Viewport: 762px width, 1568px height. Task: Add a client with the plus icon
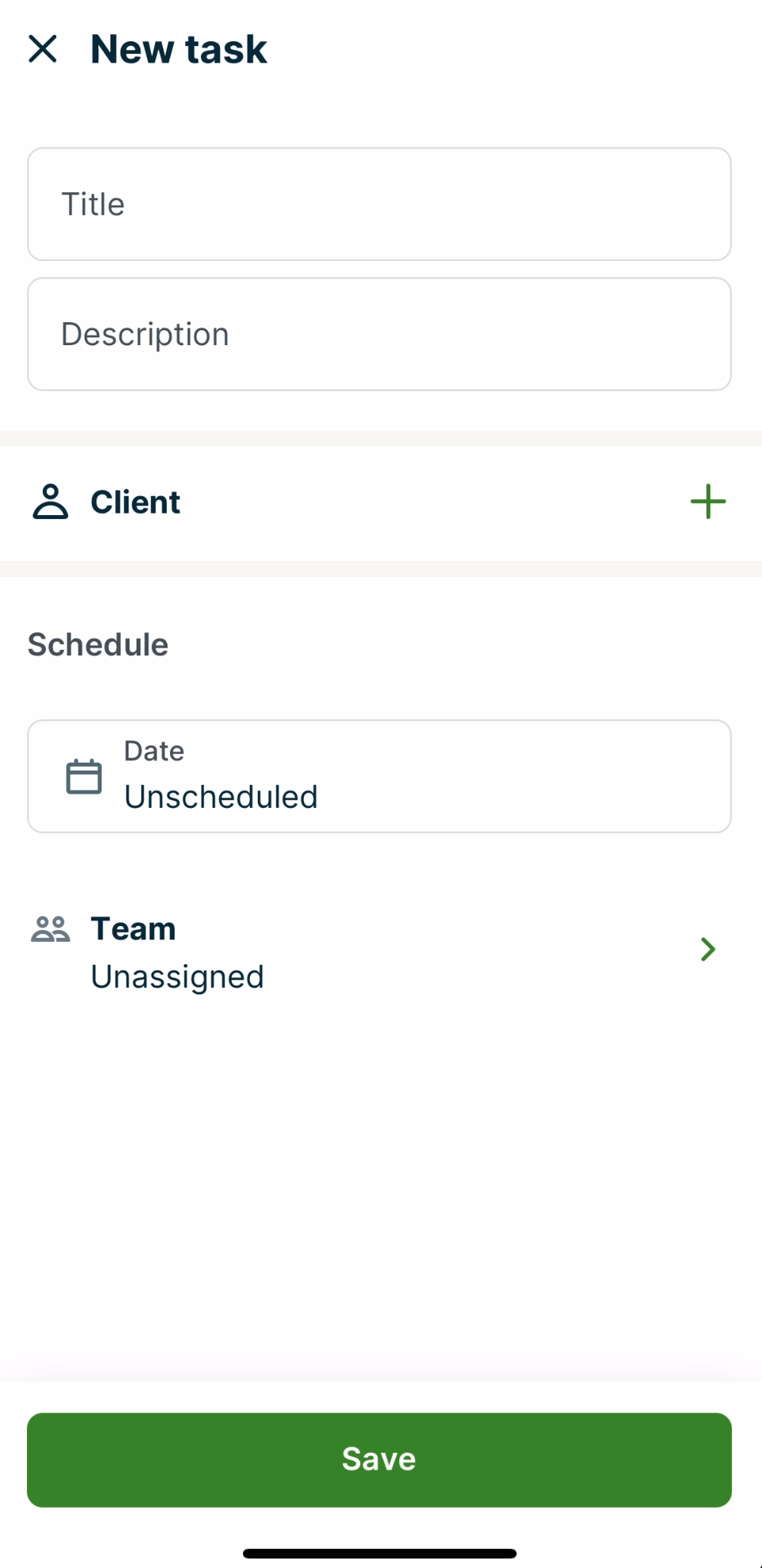pyautogui.click(x=708, y=502)
